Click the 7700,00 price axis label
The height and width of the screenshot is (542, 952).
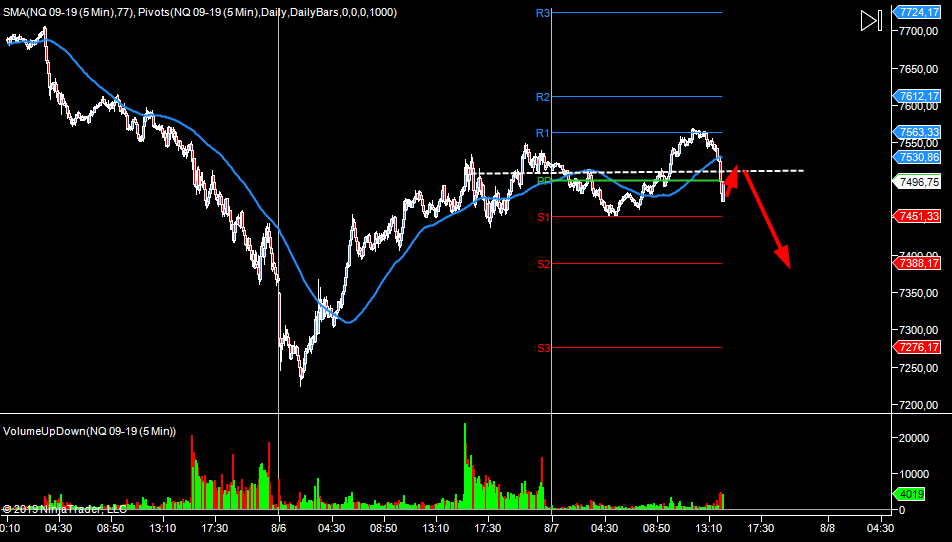918,32
